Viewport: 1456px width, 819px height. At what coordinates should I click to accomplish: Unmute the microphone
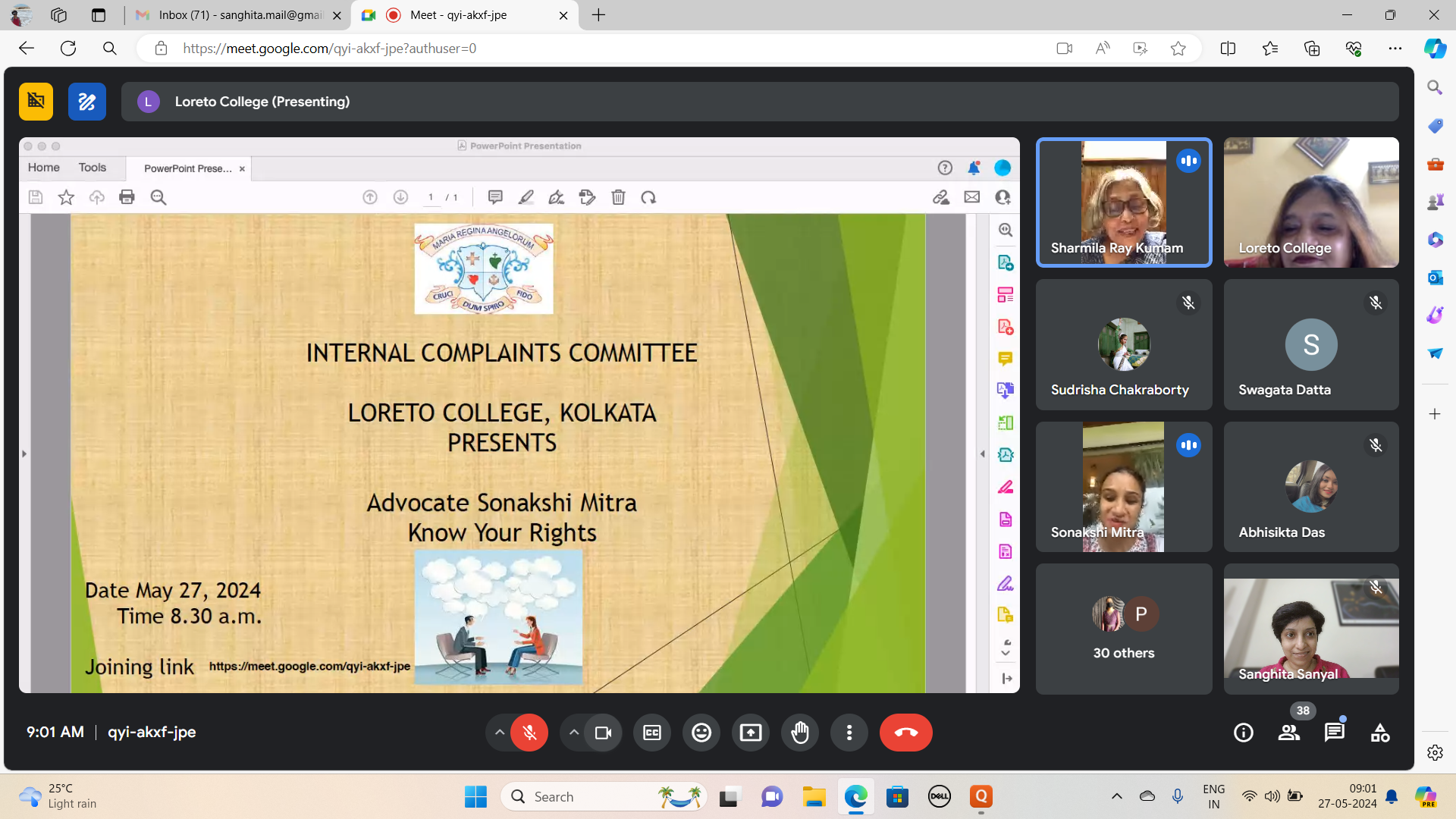(529, 733)
